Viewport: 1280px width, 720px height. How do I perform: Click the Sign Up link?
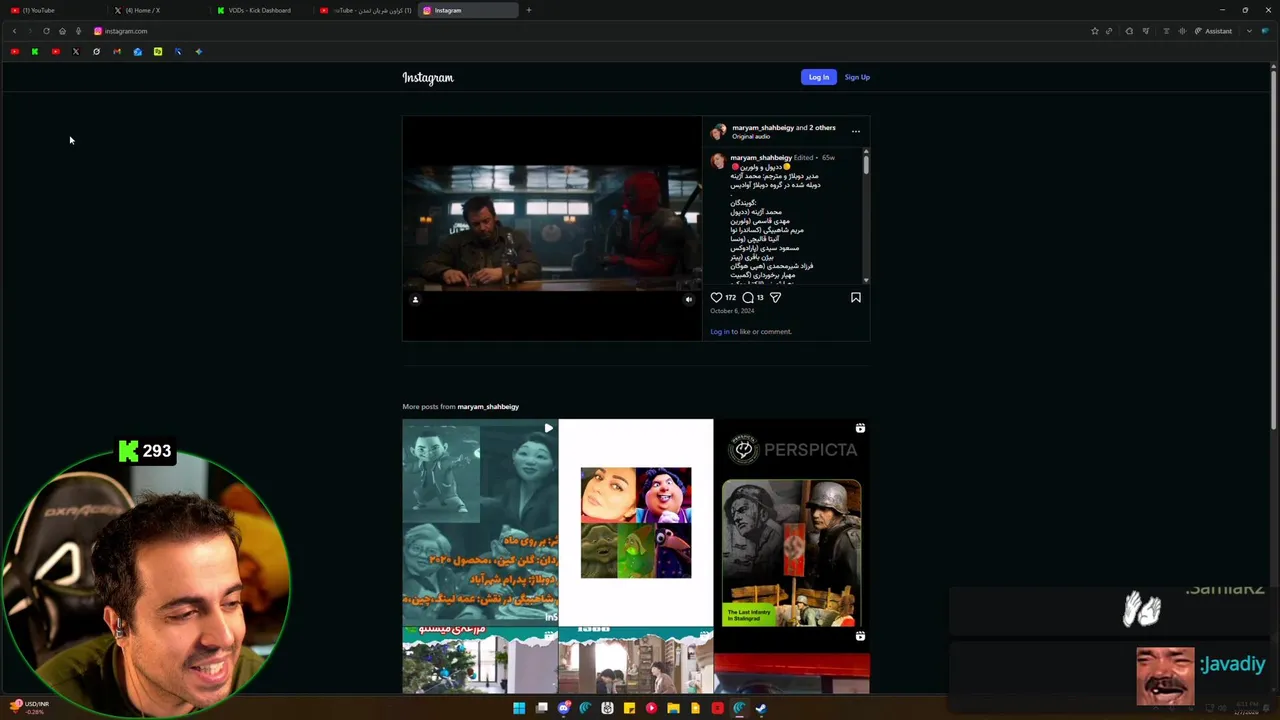pos(857,77)
